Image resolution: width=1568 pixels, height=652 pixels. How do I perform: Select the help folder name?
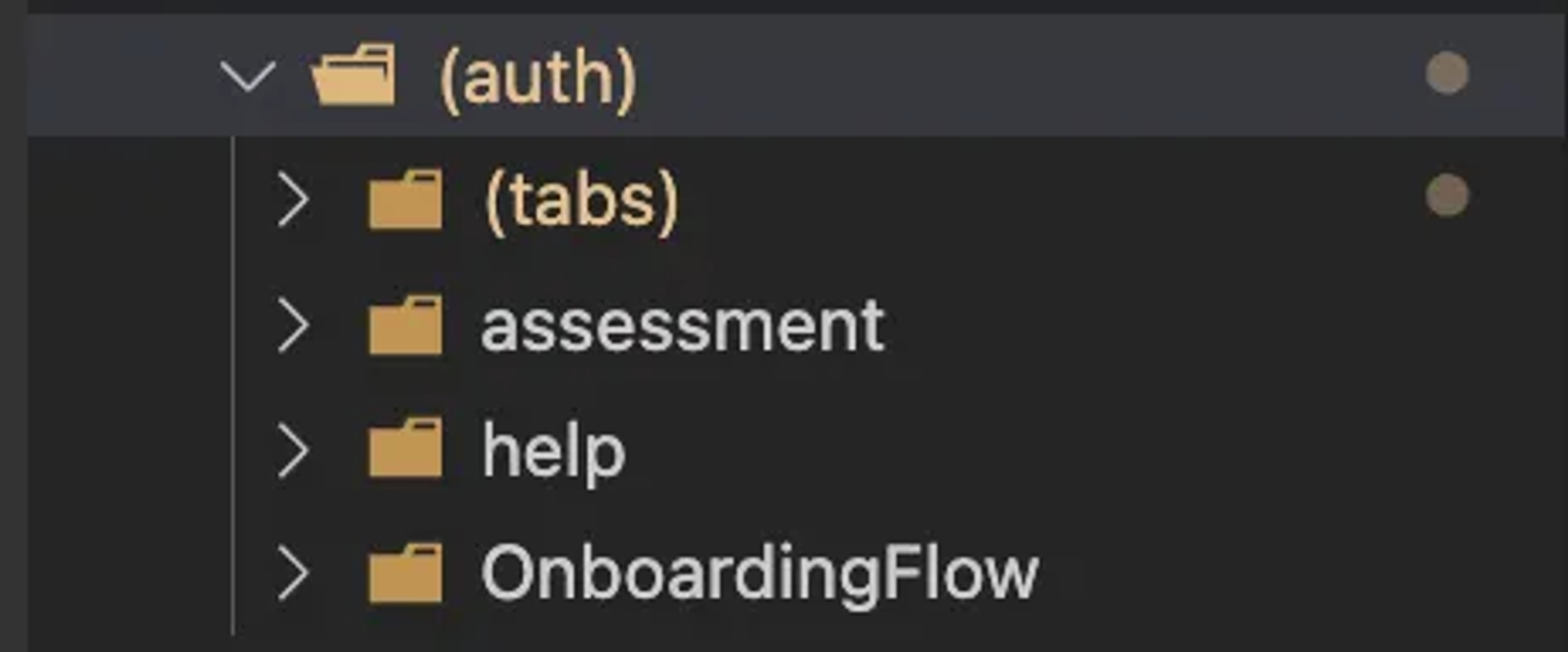(554, 452)
